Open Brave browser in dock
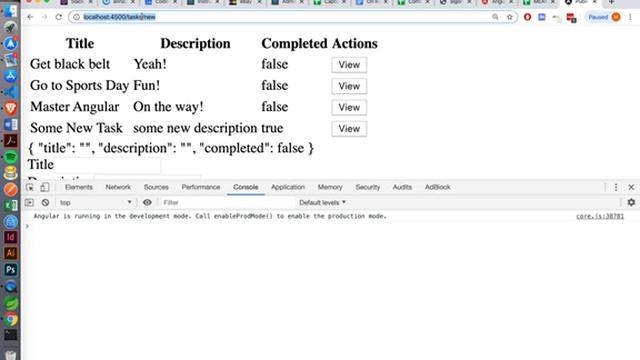640x360 pixels. (11, 108)
